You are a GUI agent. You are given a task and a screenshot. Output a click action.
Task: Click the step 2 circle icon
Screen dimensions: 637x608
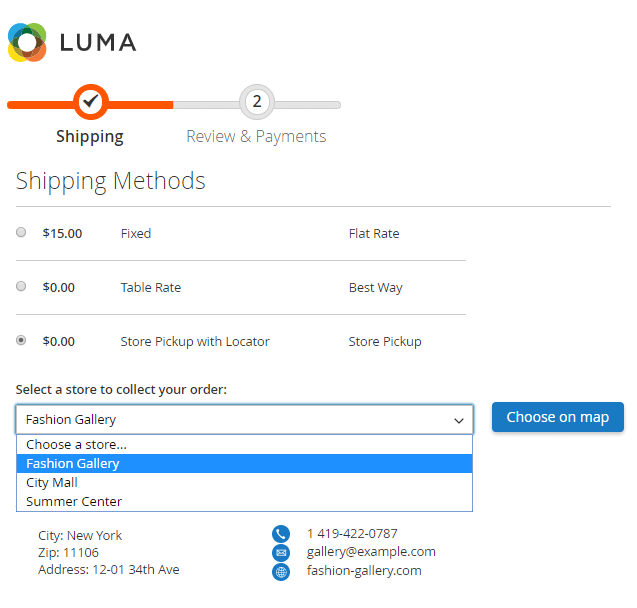[x=257, y=101]
